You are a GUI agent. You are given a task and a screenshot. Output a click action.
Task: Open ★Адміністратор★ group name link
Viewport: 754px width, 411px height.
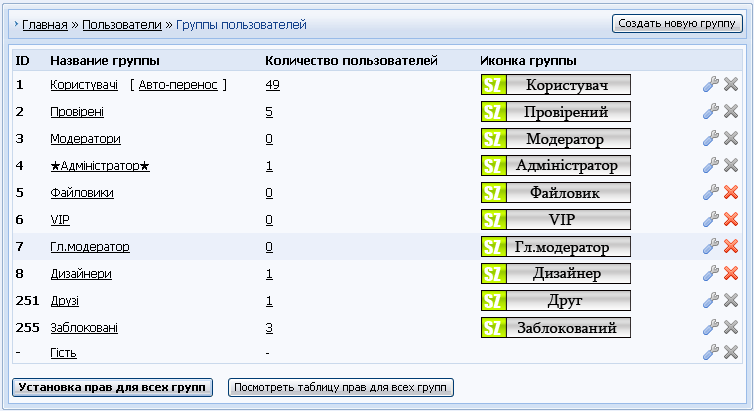click(x=100, y=166)
